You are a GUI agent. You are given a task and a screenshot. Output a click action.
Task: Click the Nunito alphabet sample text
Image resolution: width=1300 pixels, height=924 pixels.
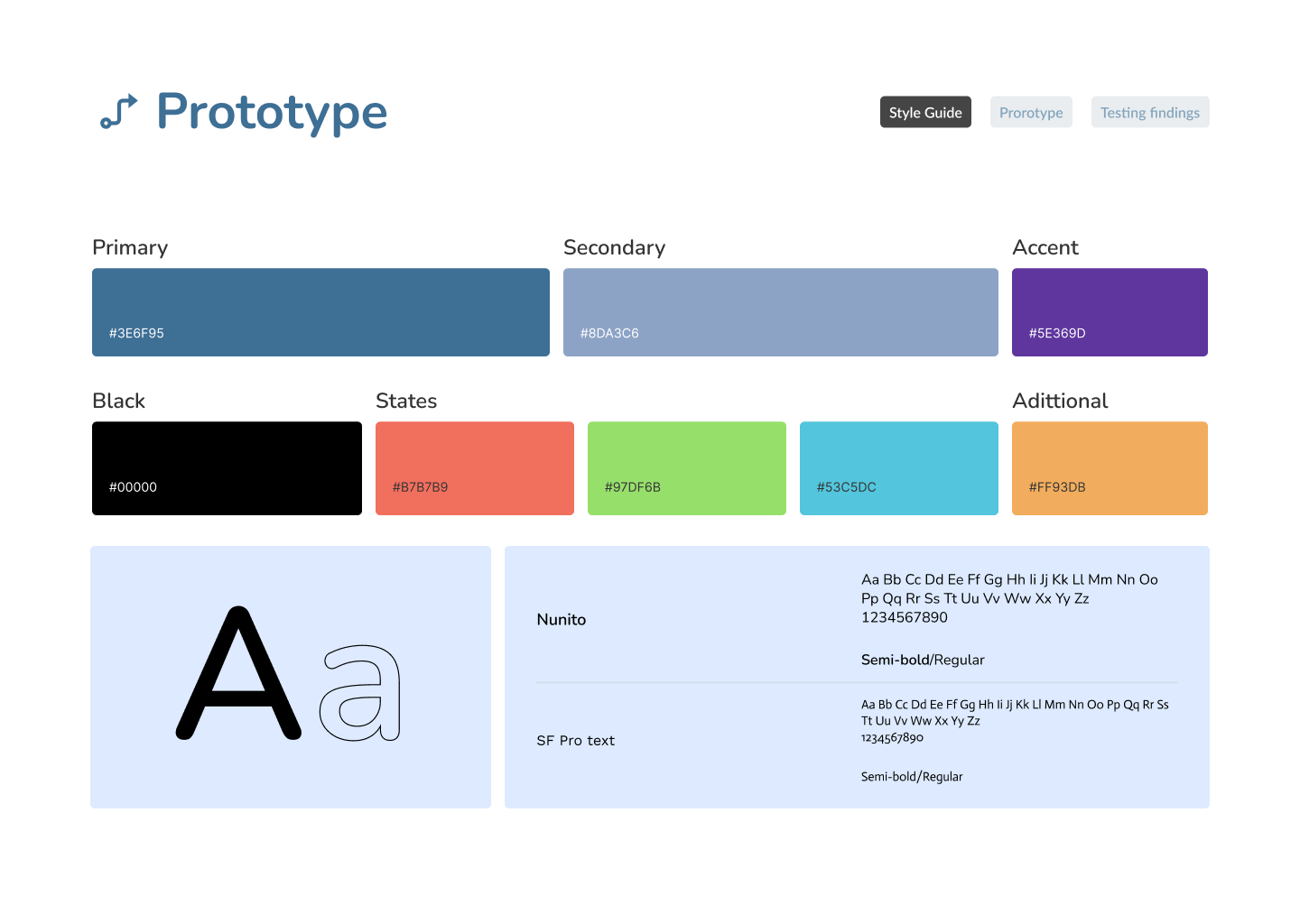coord(1009,598)
